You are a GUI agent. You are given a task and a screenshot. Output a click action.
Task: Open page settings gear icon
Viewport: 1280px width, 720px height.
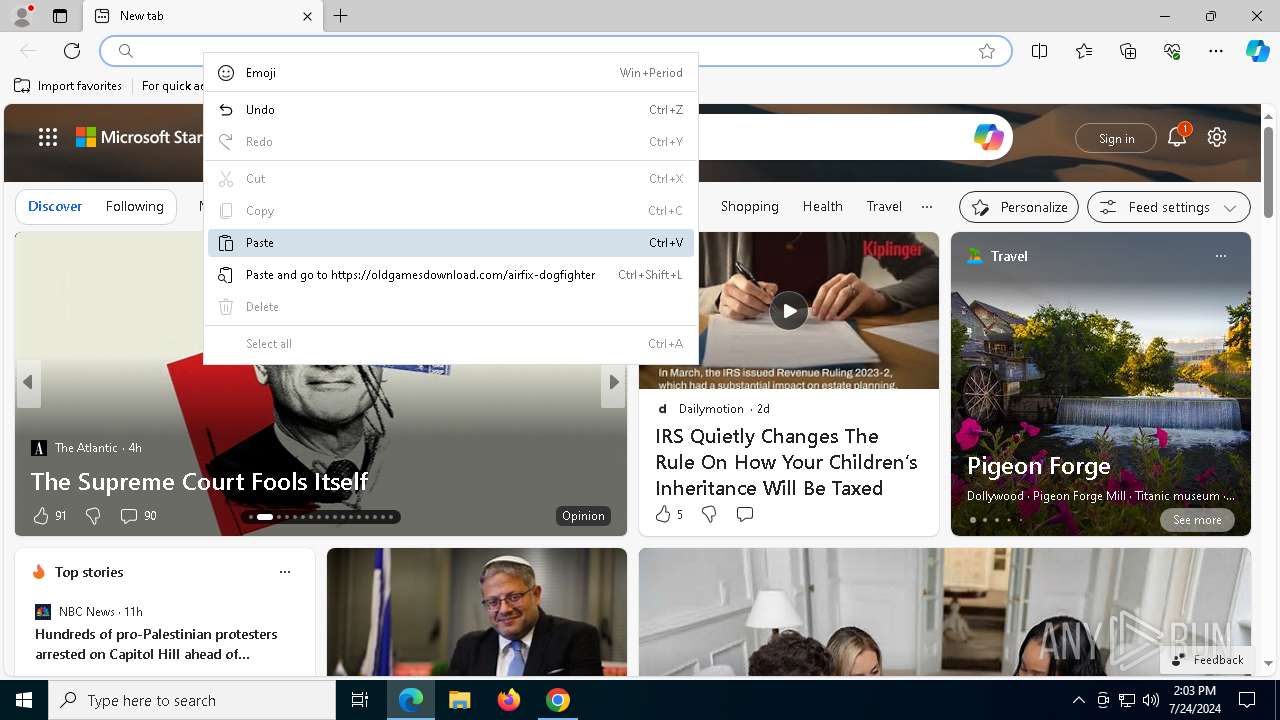[1217, 138]
